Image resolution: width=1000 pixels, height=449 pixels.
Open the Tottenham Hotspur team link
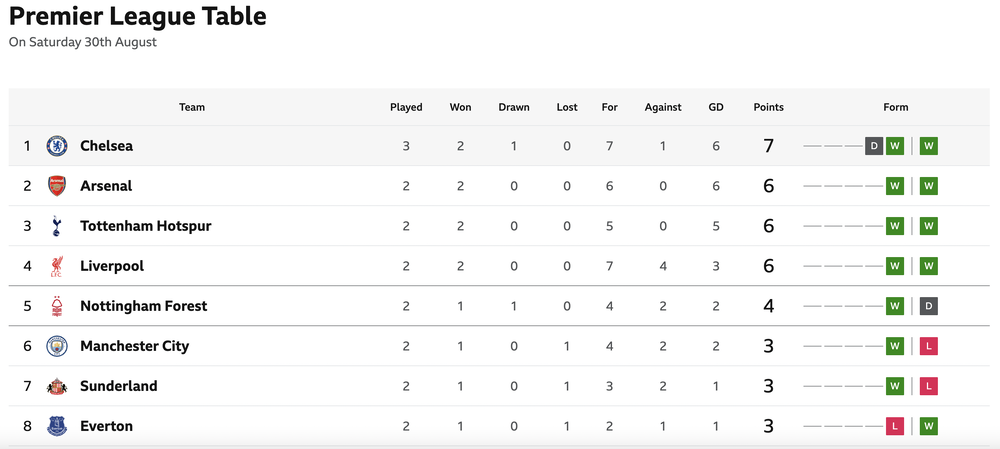click(x=145, y=226)
